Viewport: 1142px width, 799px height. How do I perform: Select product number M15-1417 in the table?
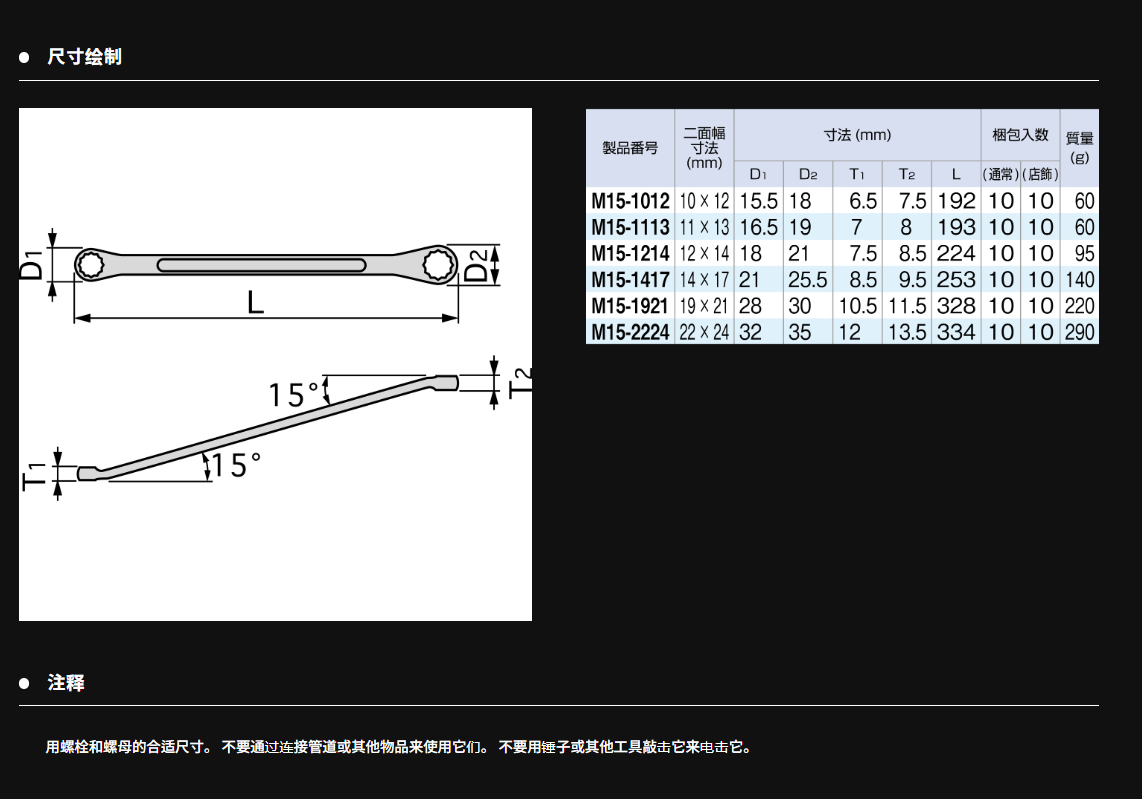click(x=630, y=280)
